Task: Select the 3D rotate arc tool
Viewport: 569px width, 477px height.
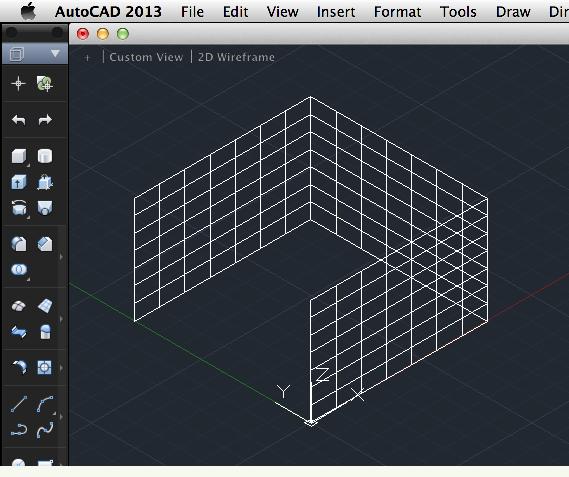Action: (20, 367)
